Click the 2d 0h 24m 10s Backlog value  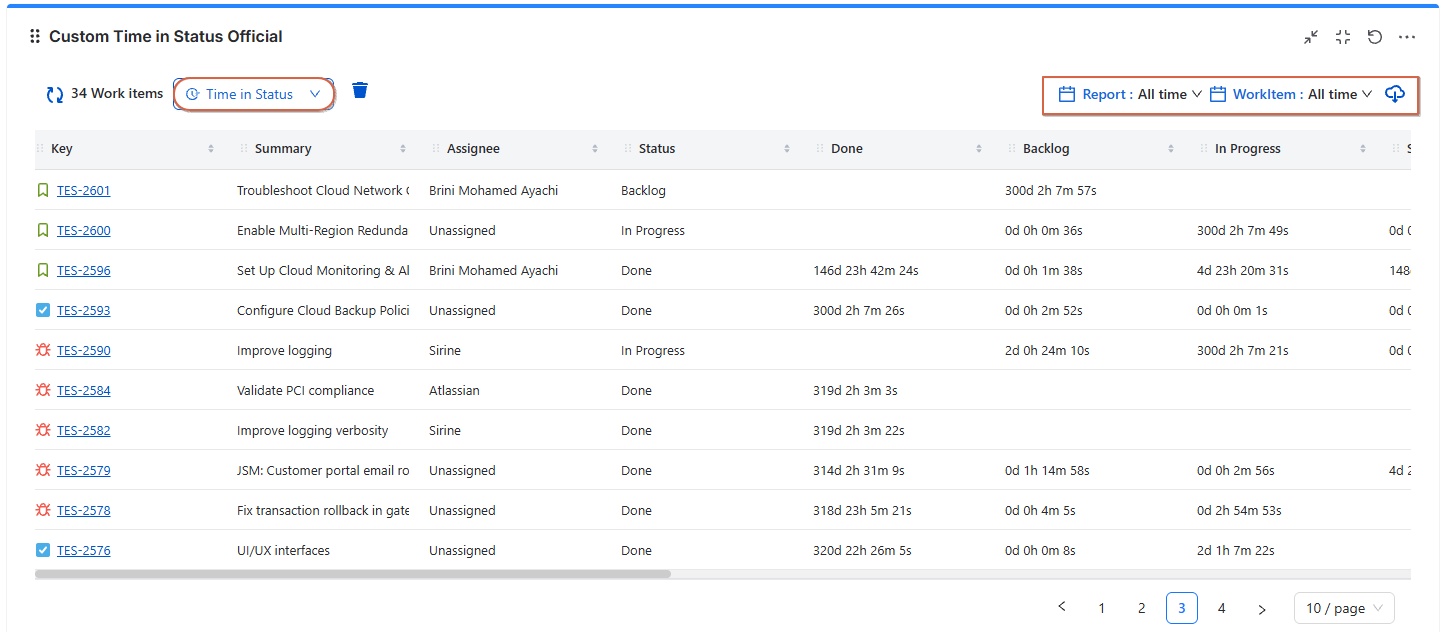[x=1047, y=350]
